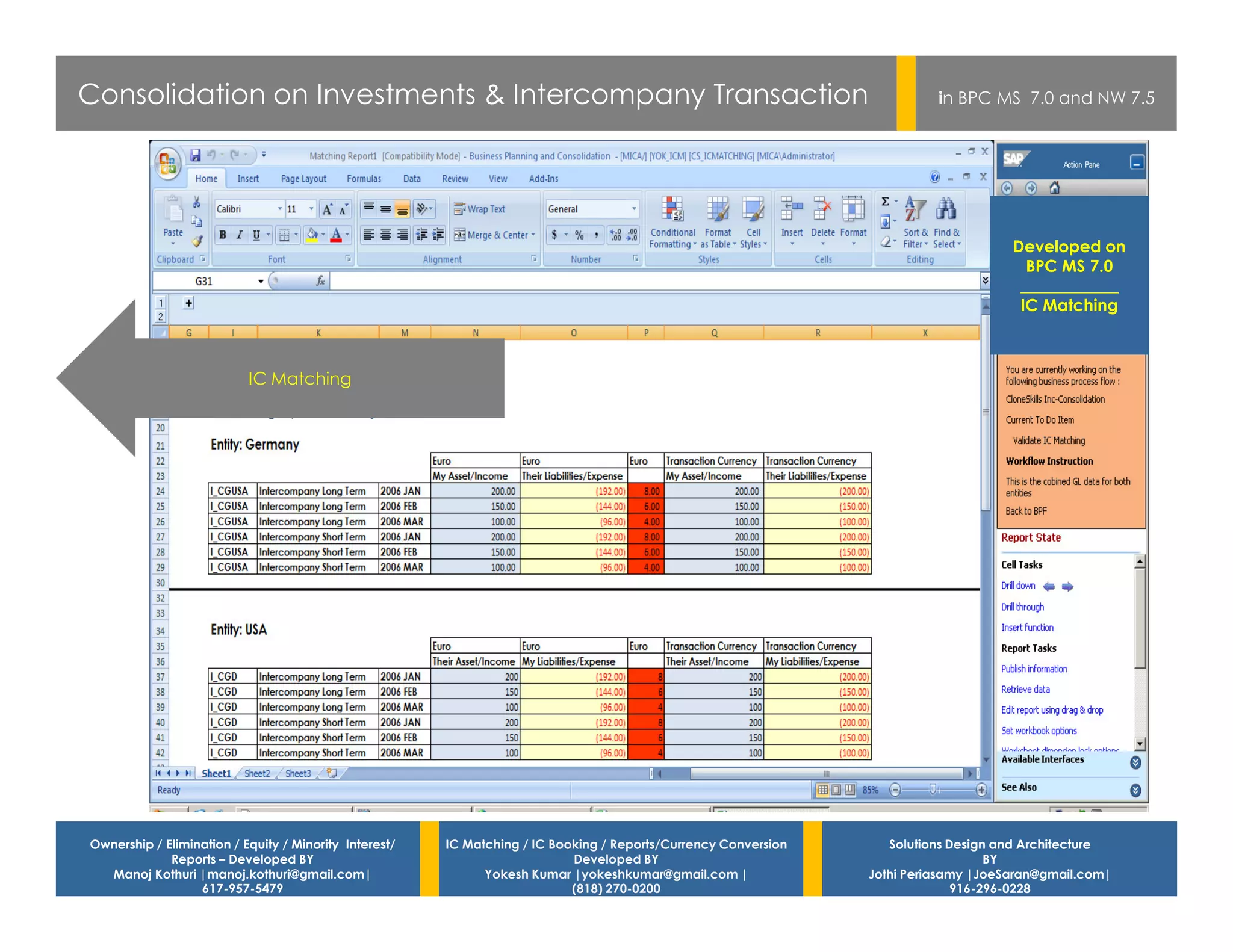The height and width of the screenshot is (952, 1233).
Task: Open the Insert ribbon tab
Action: pos(248,179)
